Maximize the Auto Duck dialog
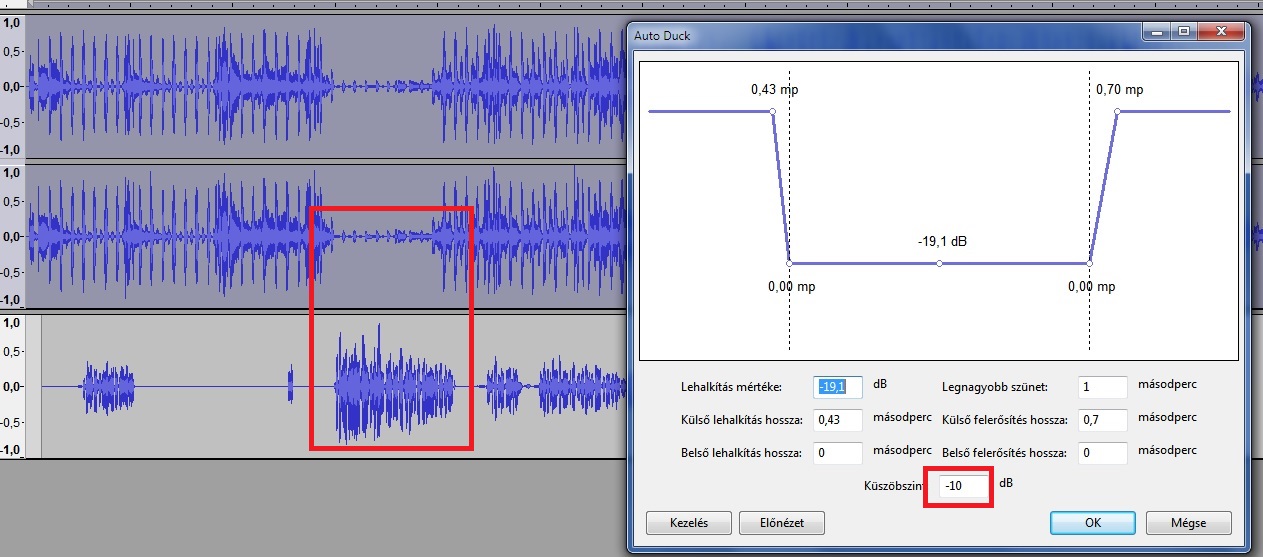Viewport: 1263px width, 557px height. point(1185,33)
